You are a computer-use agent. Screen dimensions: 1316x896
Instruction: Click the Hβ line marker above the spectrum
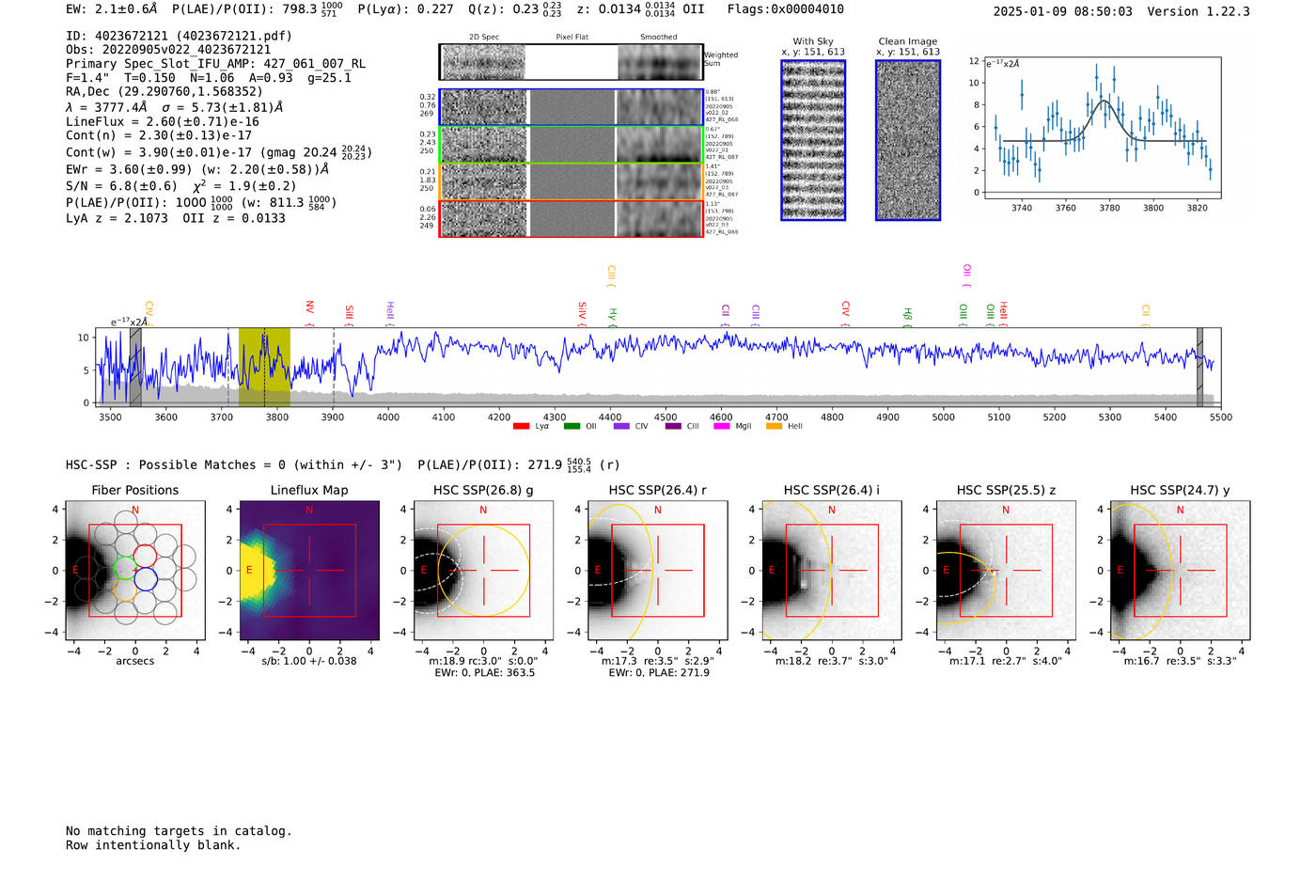pyautogui.click(x=907, y=317)
